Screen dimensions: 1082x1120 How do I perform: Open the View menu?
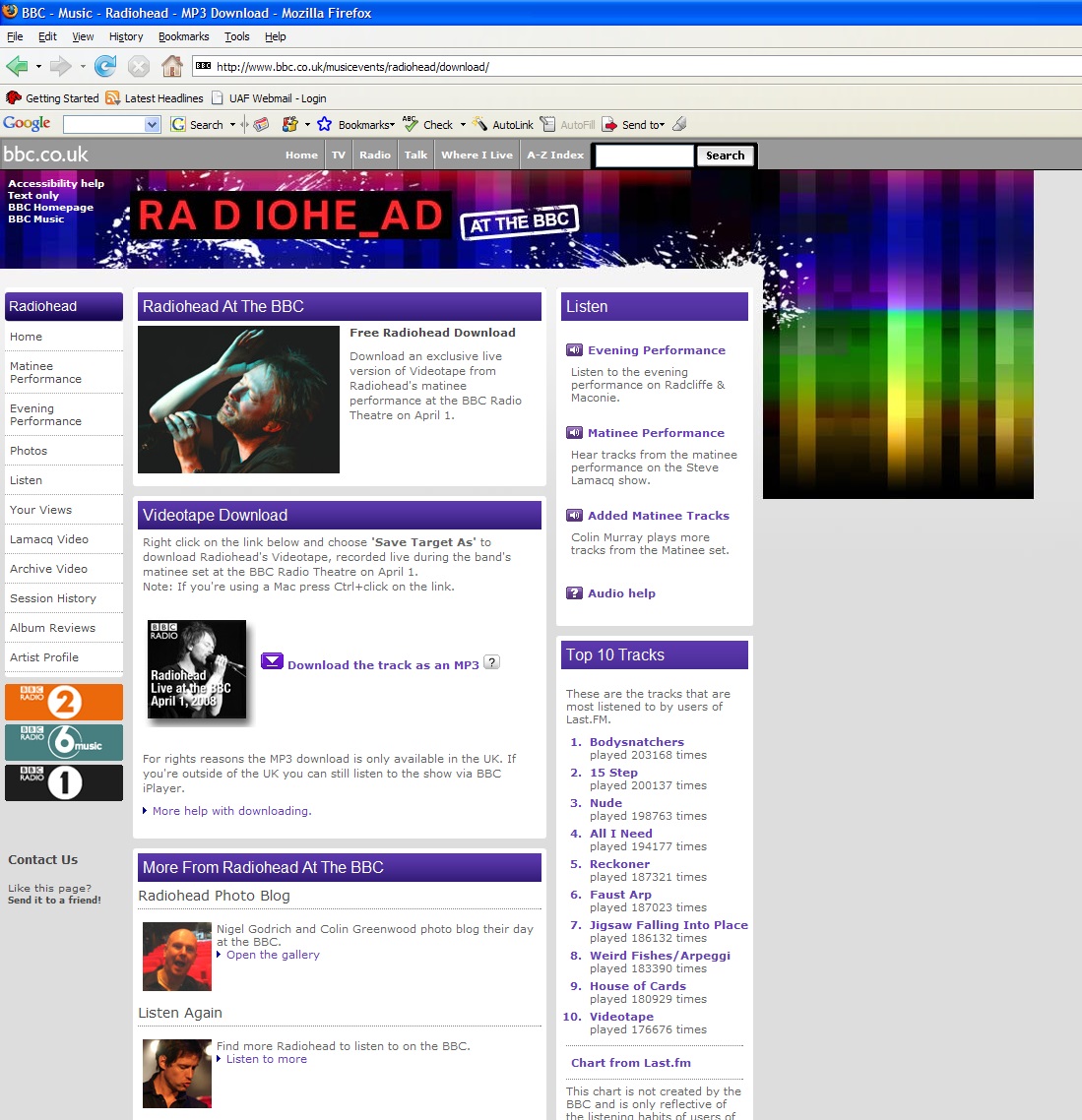(x=83, y=36)
